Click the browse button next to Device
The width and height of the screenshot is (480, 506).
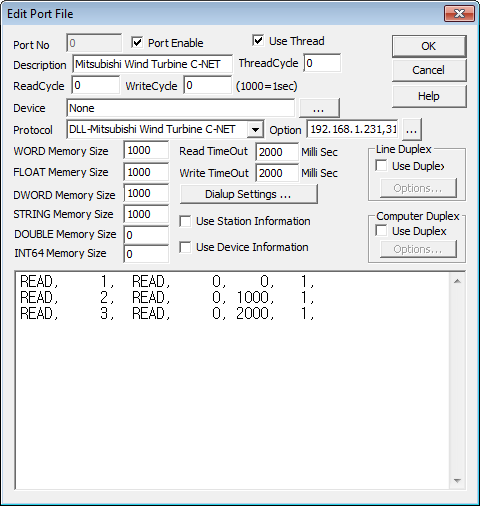(x=319, y=108)
